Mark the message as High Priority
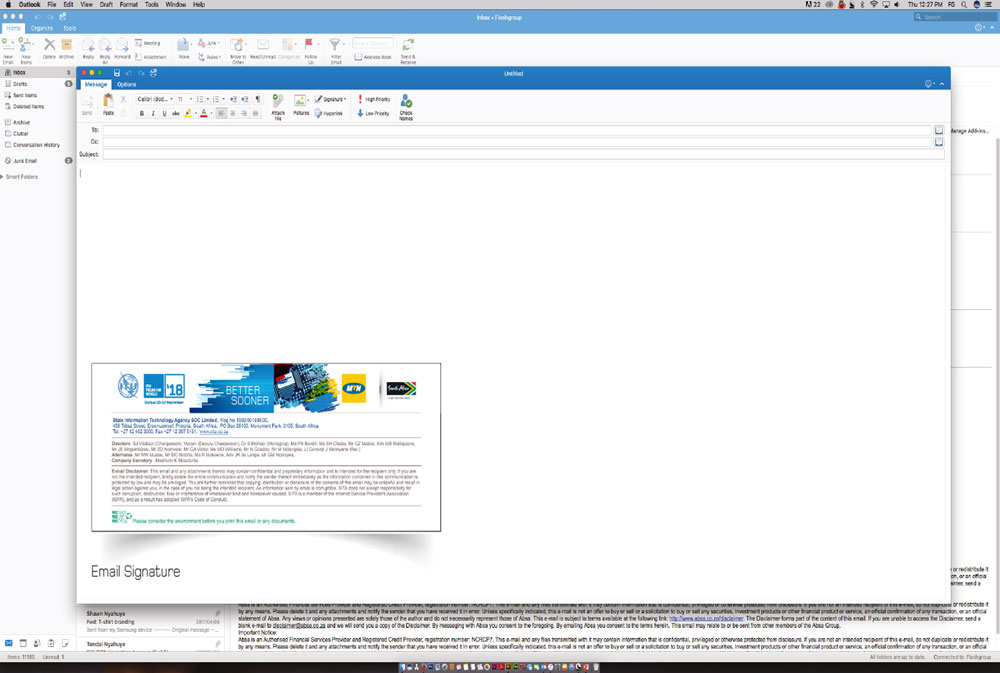This screenshot has height=673, width=1000. 374,100
